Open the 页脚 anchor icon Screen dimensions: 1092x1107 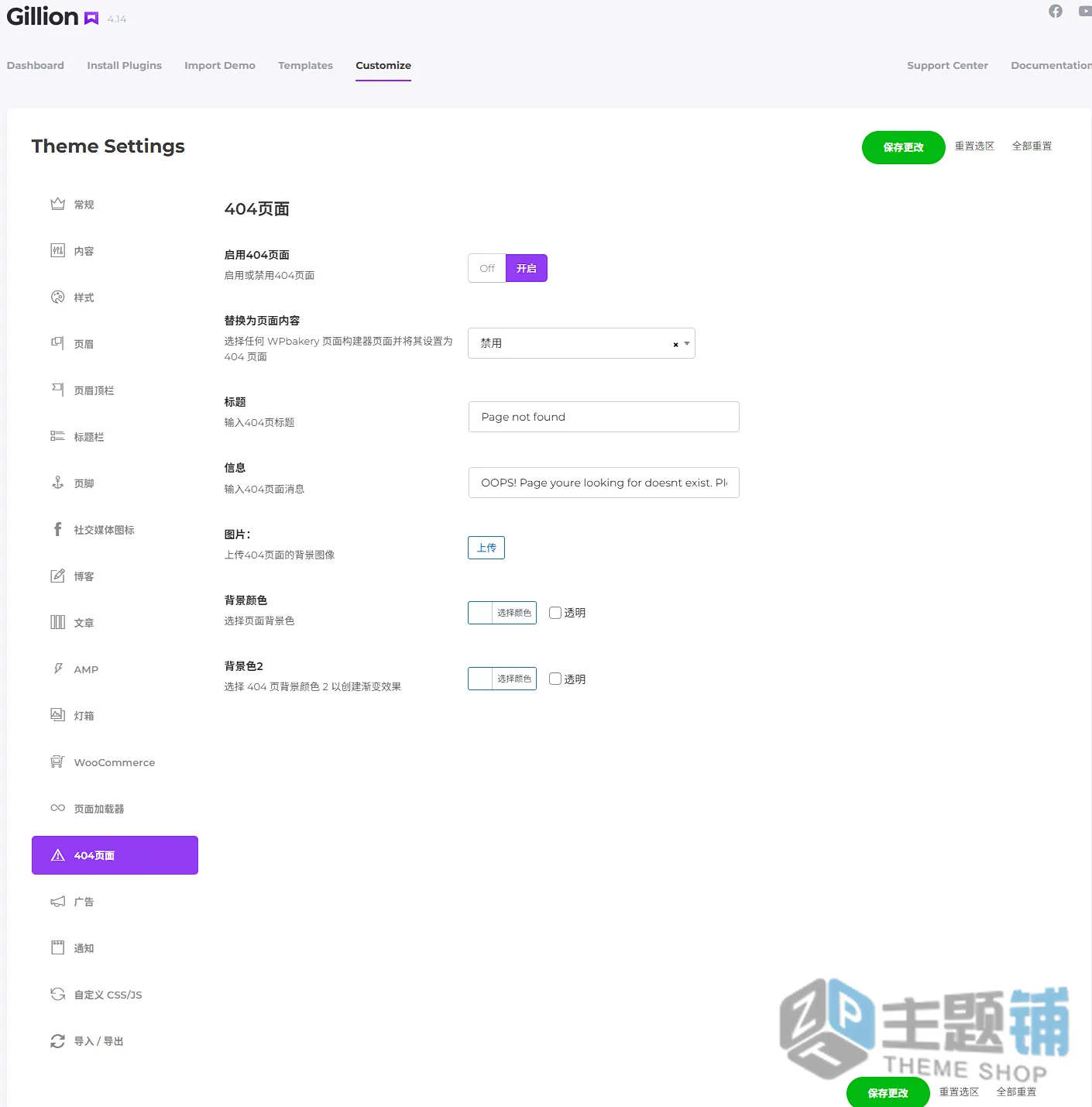(x=57, y=483)
